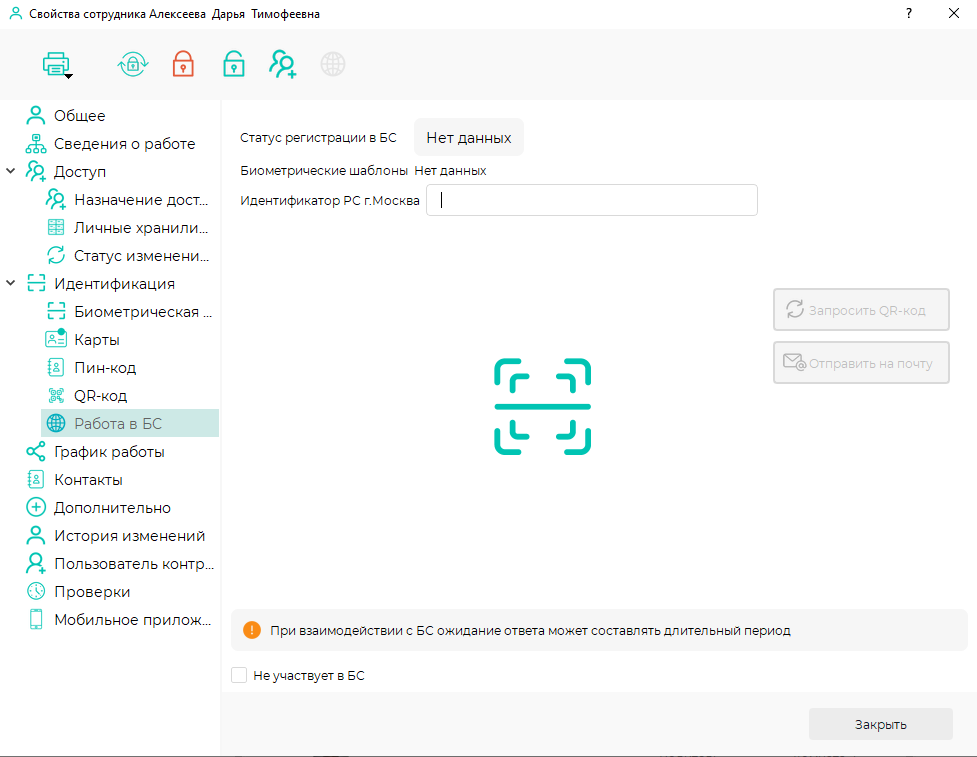Click the Общее person icon
The height and width of the screenshot is (757, 977).
(x=36, y=115)
